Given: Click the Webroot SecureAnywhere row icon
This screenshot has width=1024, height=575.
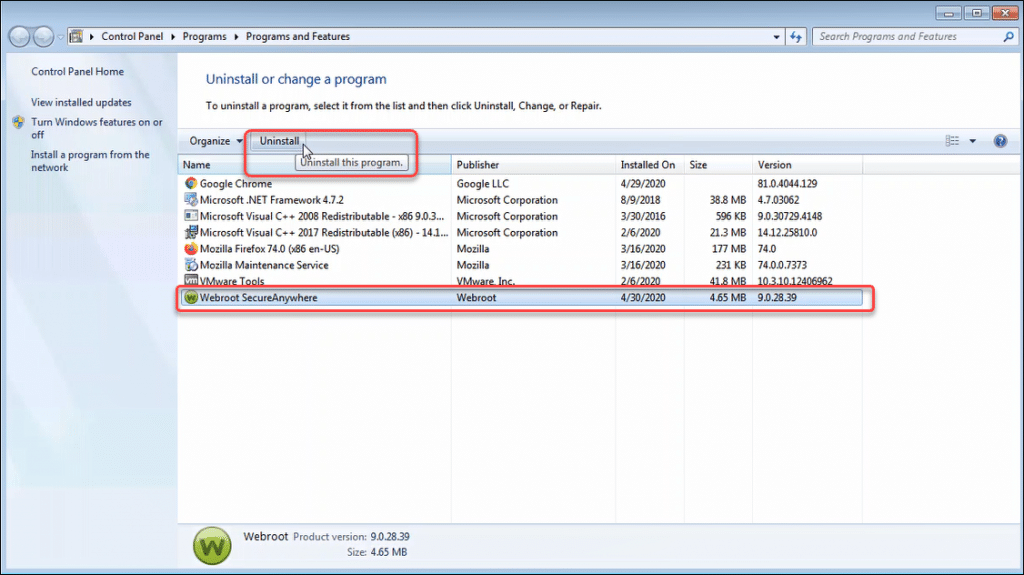Looking at the screenshot, I should coord(191,297).
